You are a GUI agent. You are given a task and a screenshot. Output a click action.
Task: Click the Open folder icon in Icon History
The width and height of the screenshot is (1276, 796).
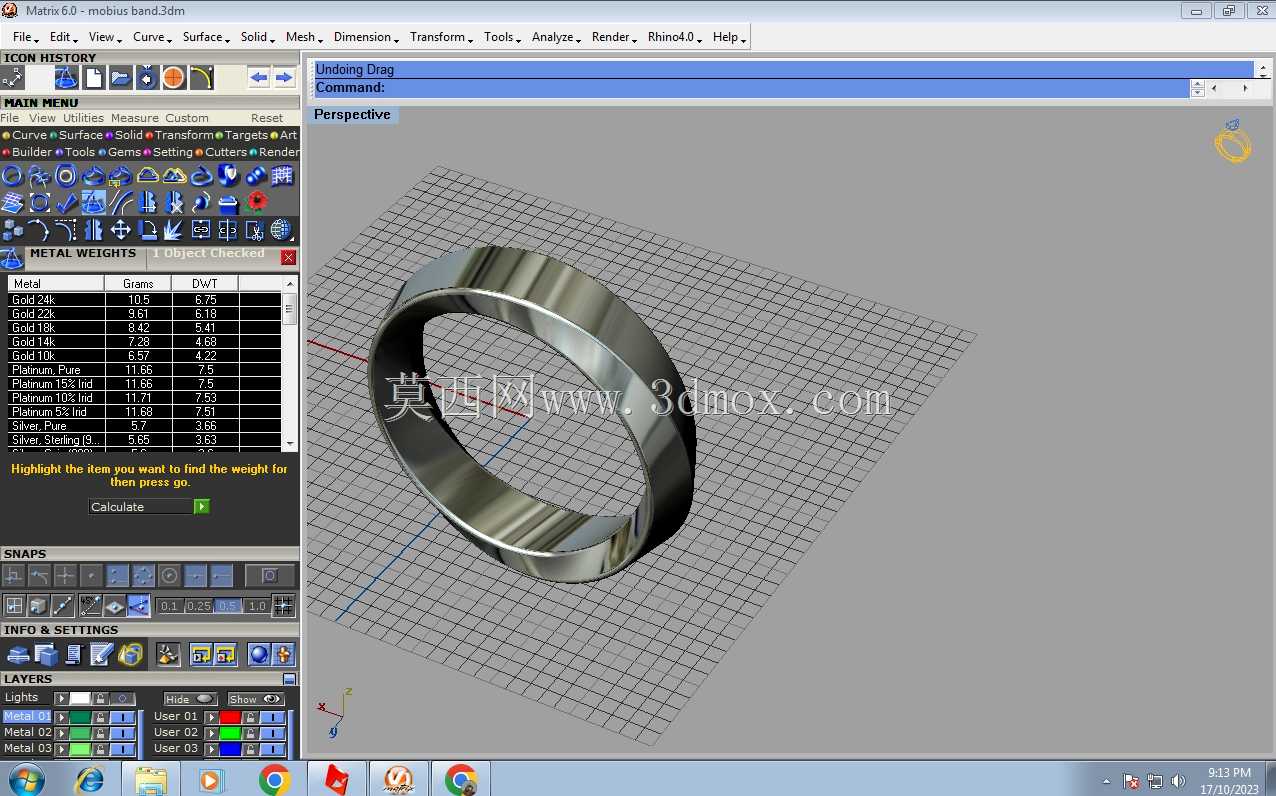[x=120, y=78]
